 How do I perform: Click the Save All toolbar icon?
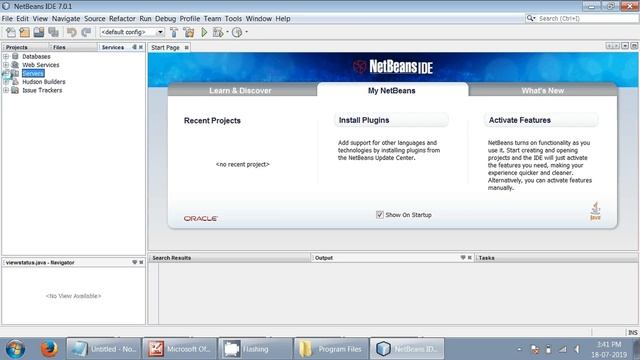(53, 32)
